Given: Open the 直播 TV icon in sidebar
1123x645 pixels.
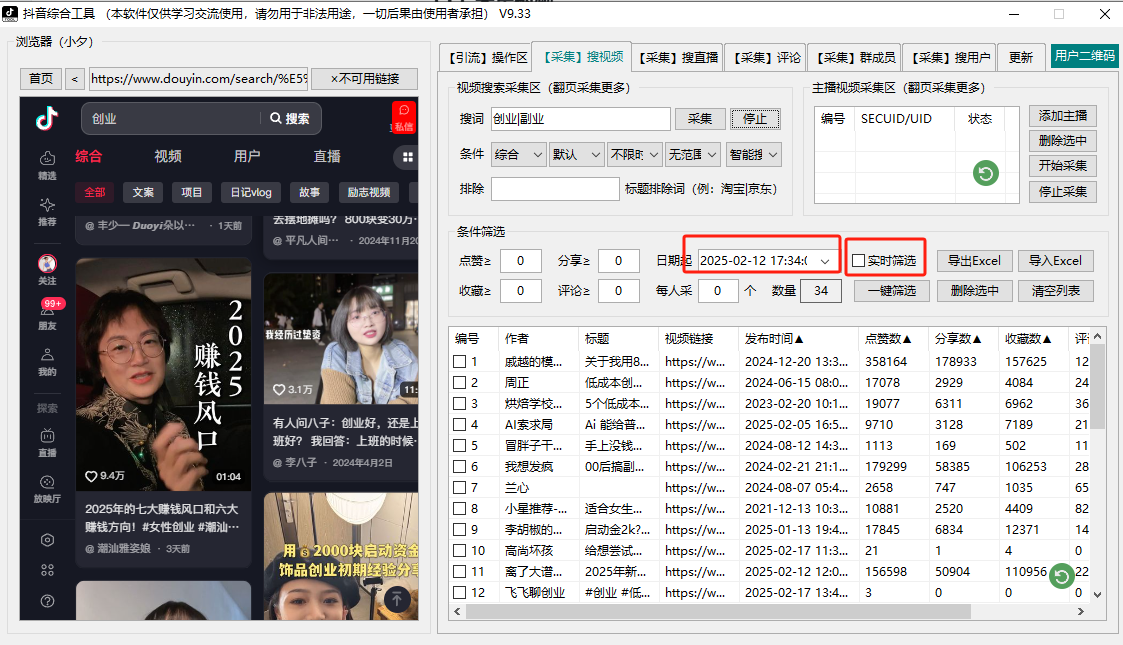Looking at the screenshot, I should [x=47, y=438].
